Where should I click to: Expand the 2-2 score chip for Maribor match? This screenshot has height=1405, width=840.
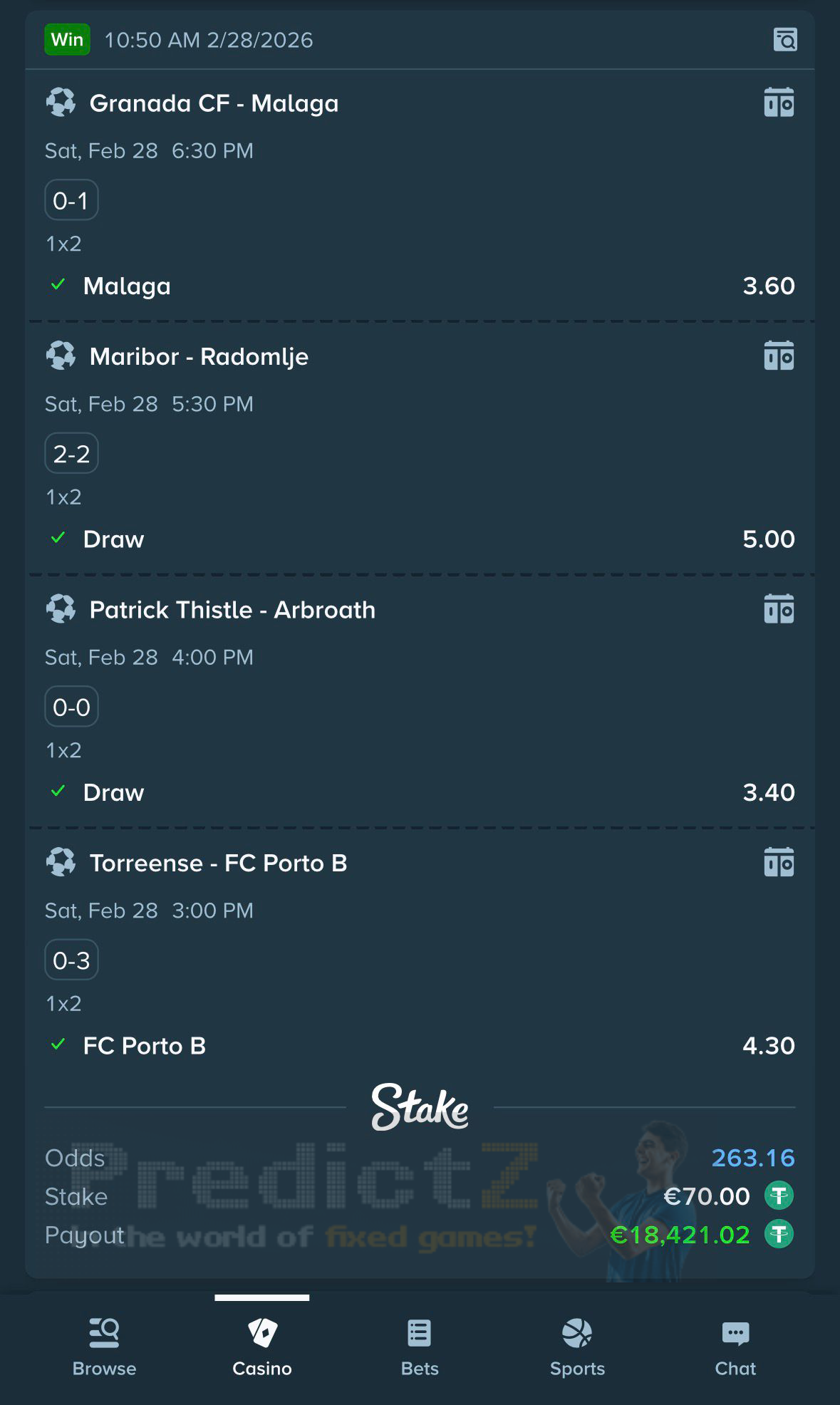point(71,453)
